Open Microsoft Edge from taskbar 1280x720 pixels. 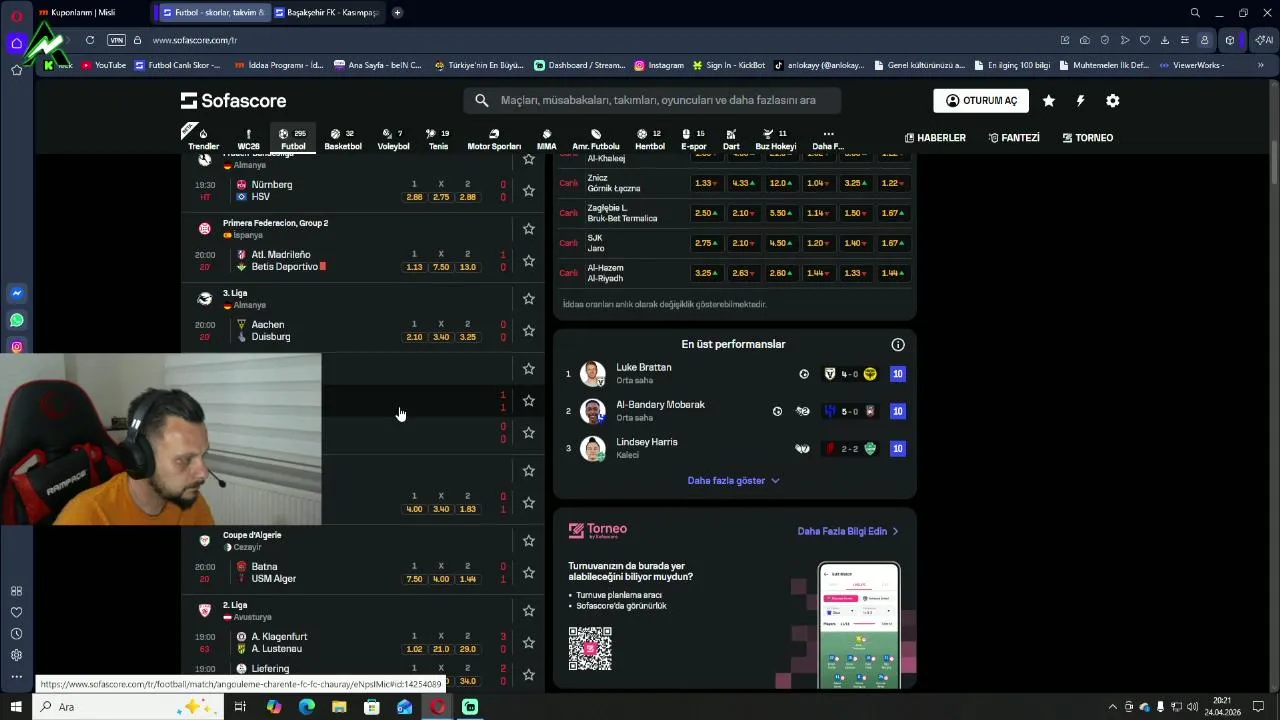coord(306,707)
